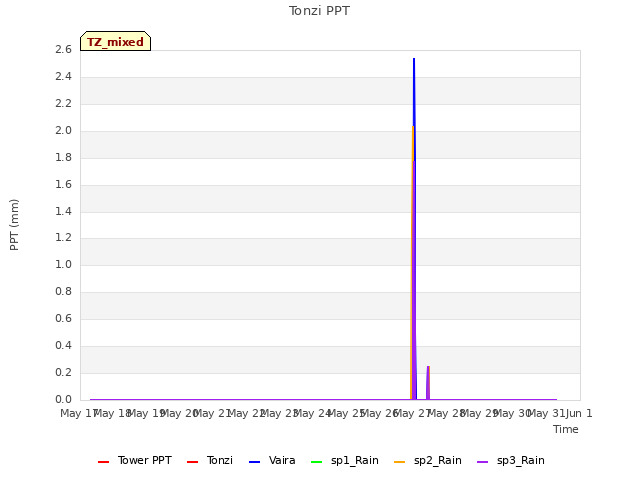This screenshot has height=480, width=640.
Task: Click the red Tonzi legend swatch
Action: coord(192,462)
